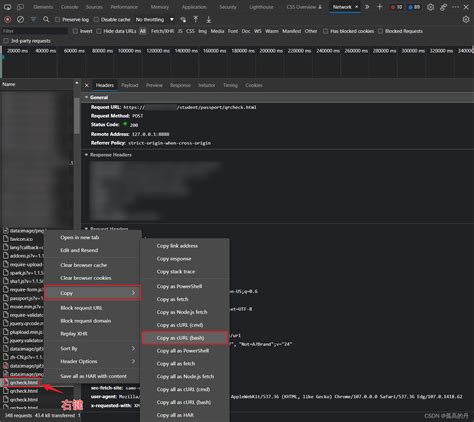Open network settings gear icon
The width and height of the screenshot is (474, 422).
[x=466, y=20]
